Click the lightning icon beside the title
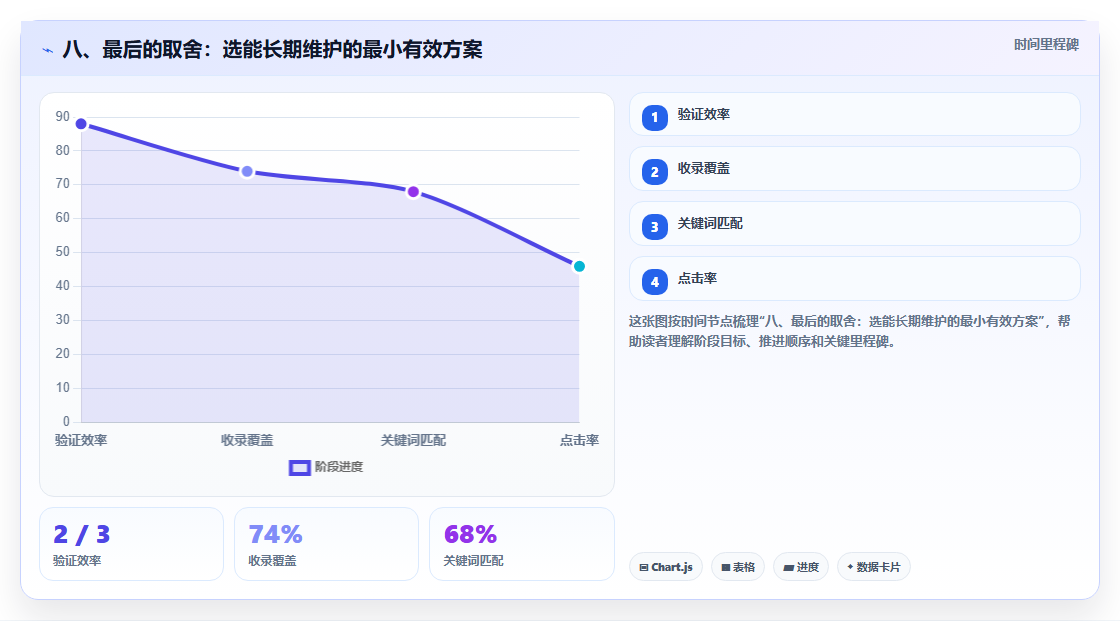The height and width of the screenshot is (621, 1120). click(48, 50)
